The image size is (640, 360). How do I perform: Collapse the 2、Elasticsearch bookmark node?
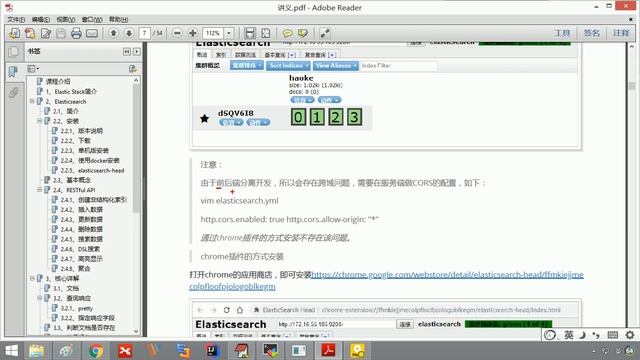coord(32,101)
